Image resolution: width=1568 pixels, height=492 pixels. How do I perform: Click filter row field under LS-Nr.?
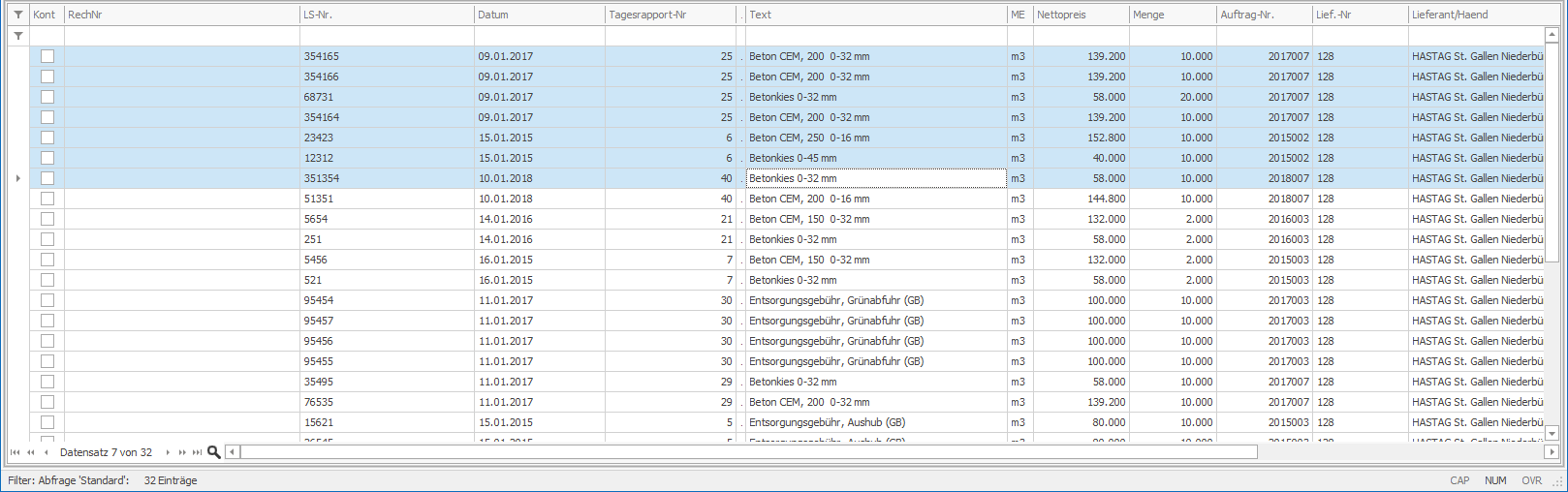click(x=387, y=36)
